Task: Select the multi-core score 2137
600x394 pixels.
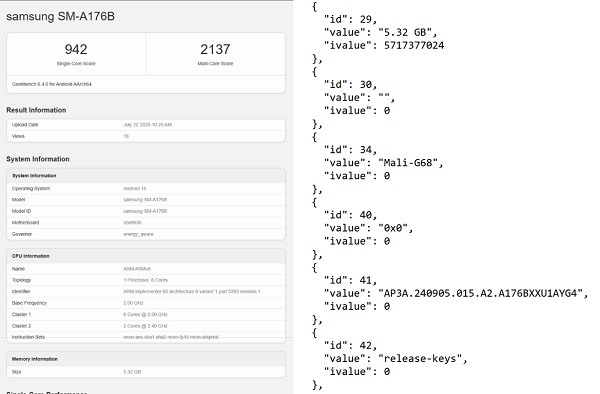Action: 215,49
